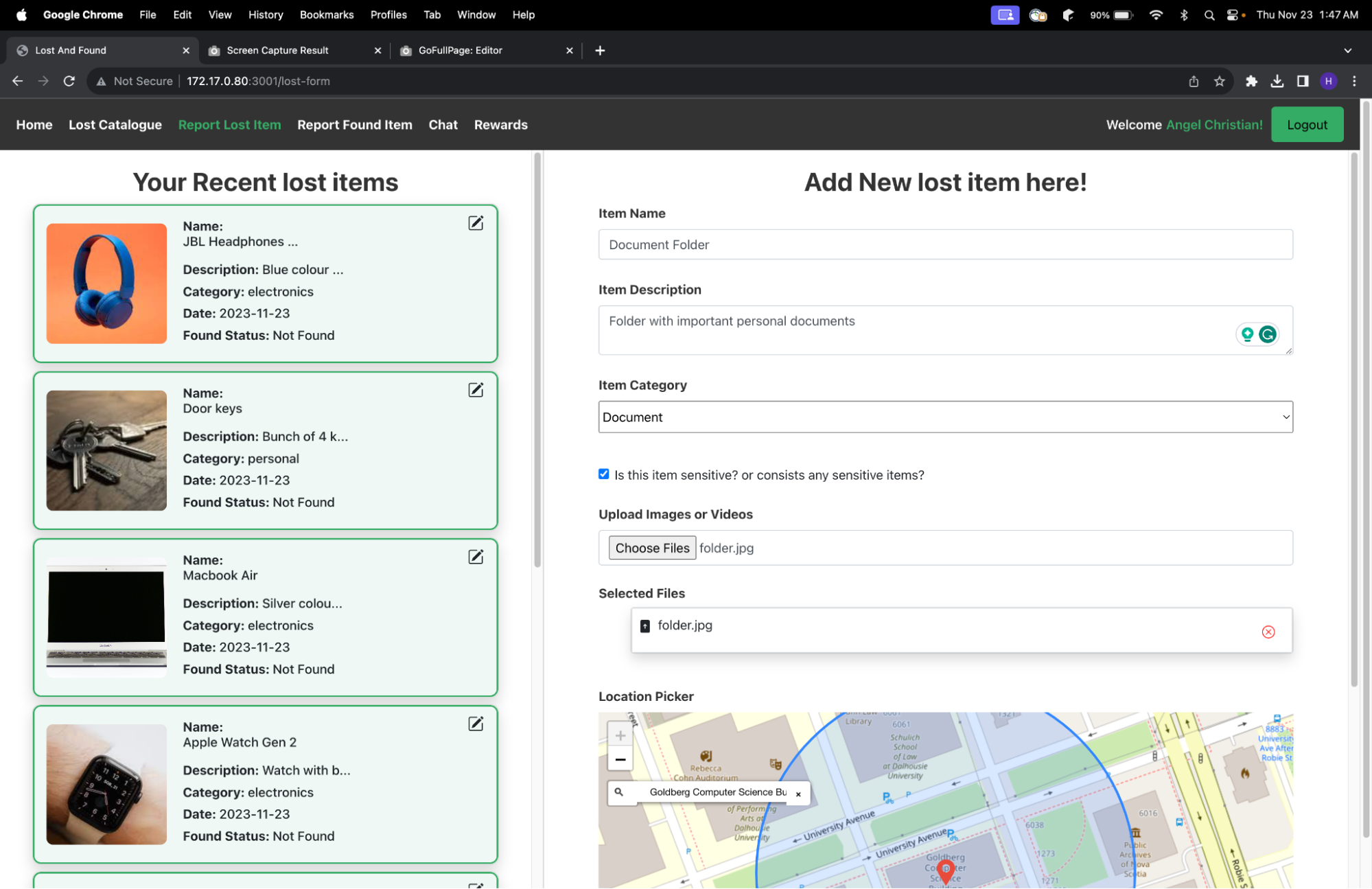
Task: Clear the map location search text
Action: pyautogui.click(x=798, y=794)
